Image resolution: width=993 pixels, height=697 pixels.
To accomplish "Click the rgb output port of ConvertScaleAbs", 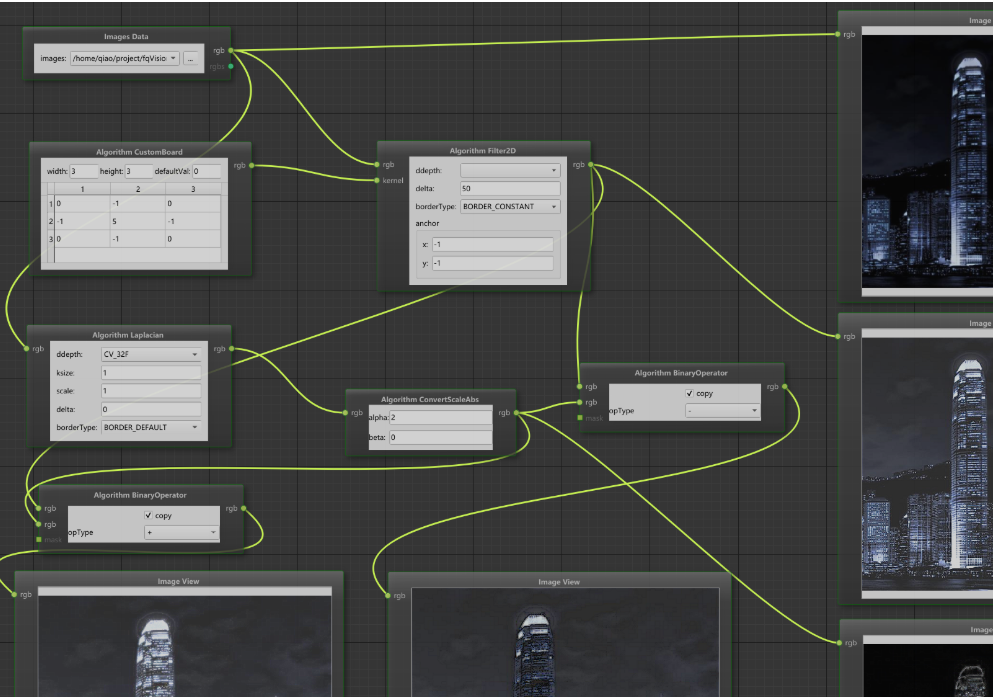I will click(x=518, y=412).
